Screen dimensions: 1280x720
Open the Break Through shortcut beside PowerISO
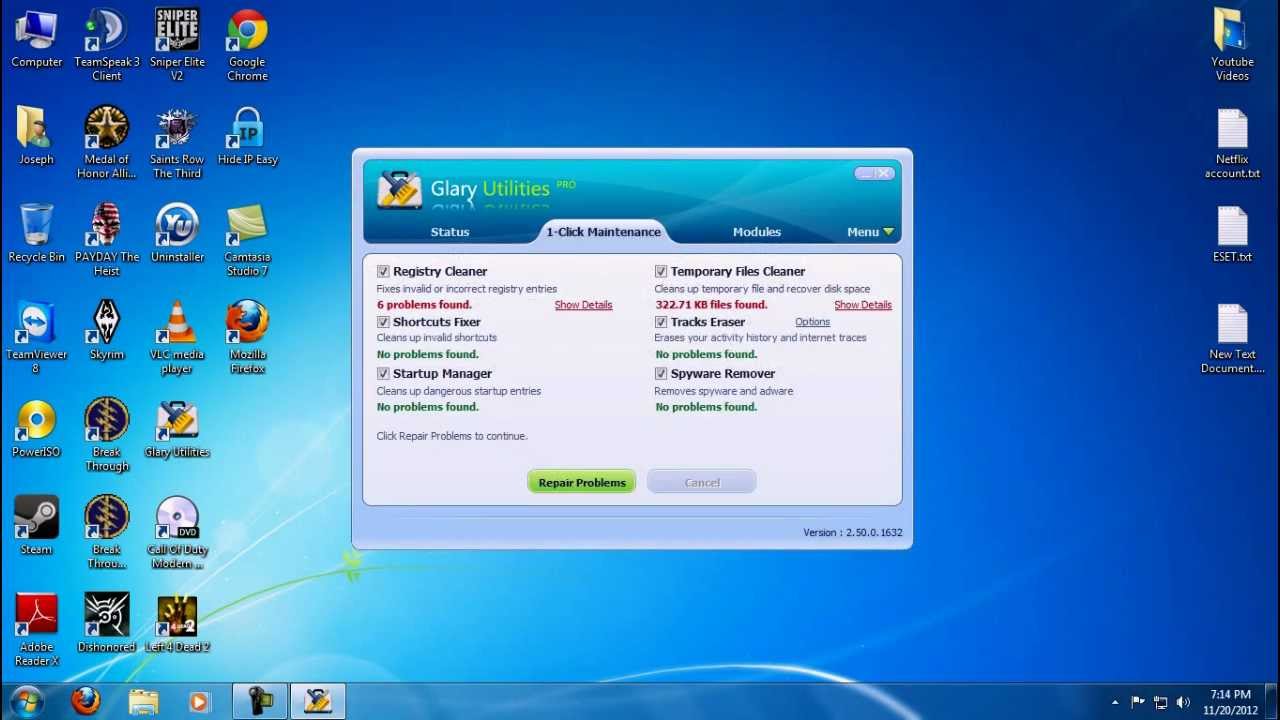[107, 434]
